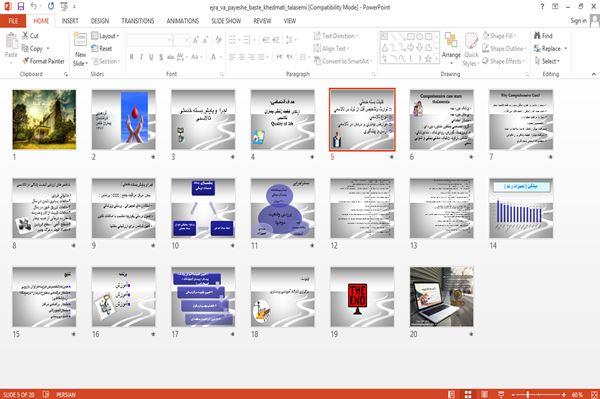Click the Find binoculars command
The height and width of the screenshot is (399, 600).
[x=543, y=36]
